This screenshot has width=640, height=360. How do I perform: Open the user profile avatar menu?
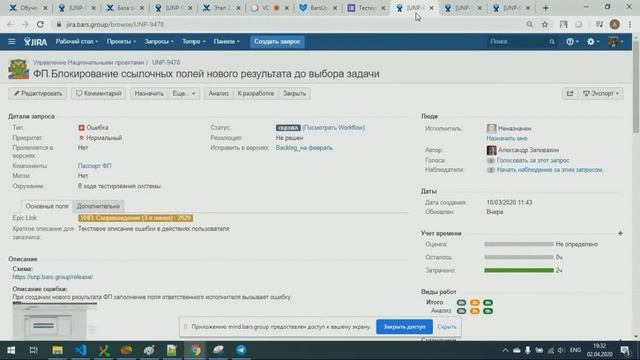click(x=615, y=42)
